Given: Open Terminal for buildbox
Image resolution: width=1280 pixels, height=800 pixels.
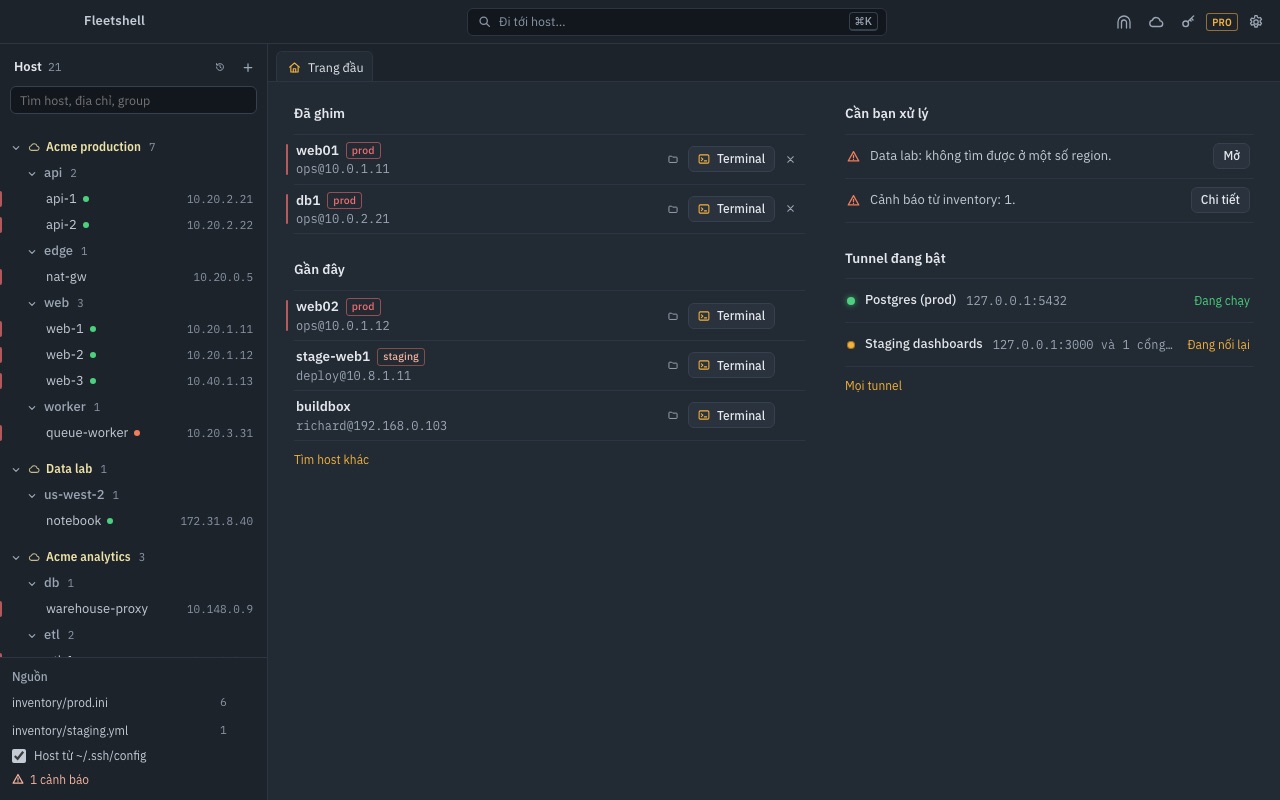Looking at the screenshot, I should 731,416.
